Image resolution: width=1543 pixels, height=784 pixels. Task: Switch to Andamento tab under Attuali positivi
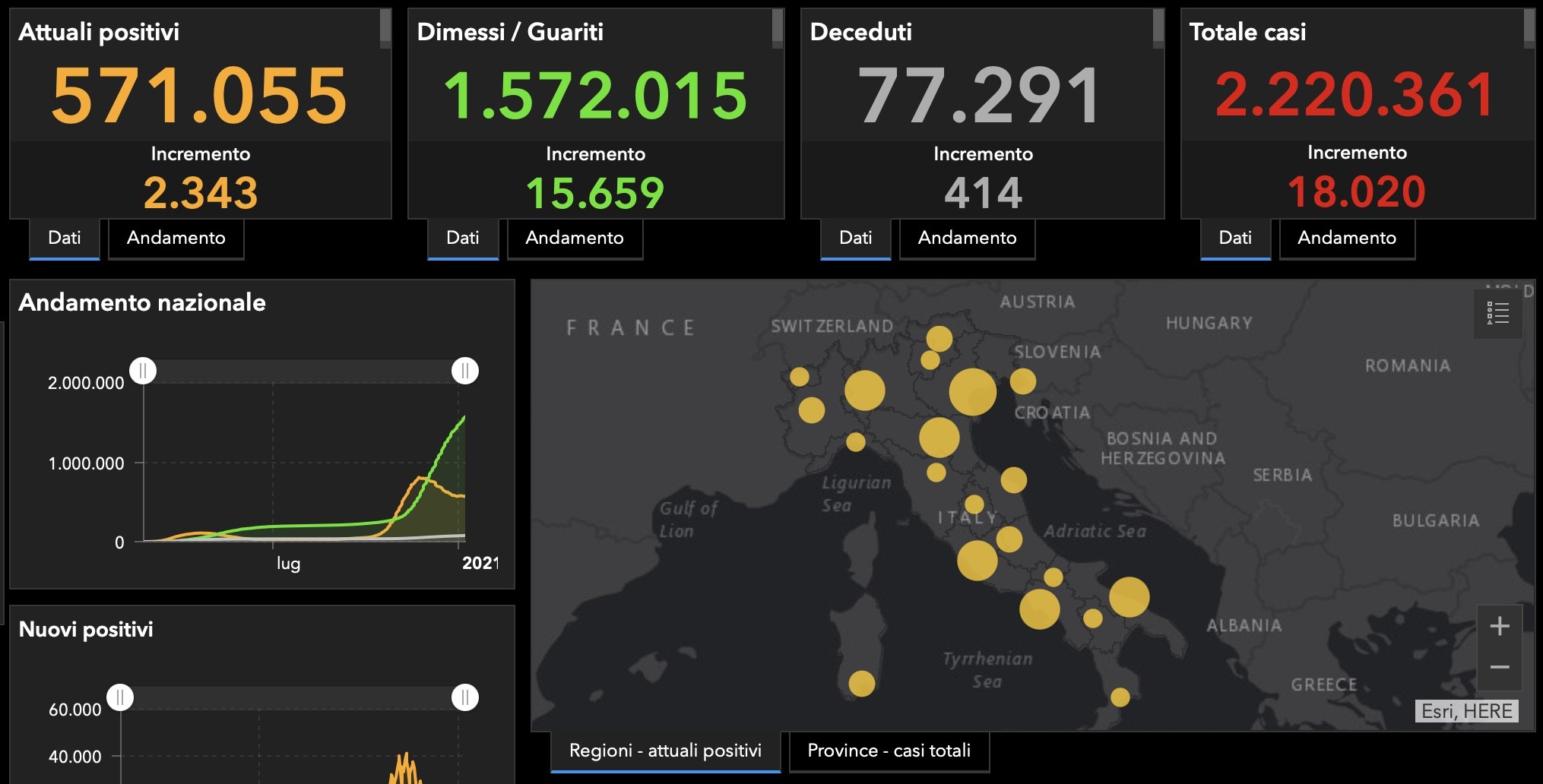176,239
